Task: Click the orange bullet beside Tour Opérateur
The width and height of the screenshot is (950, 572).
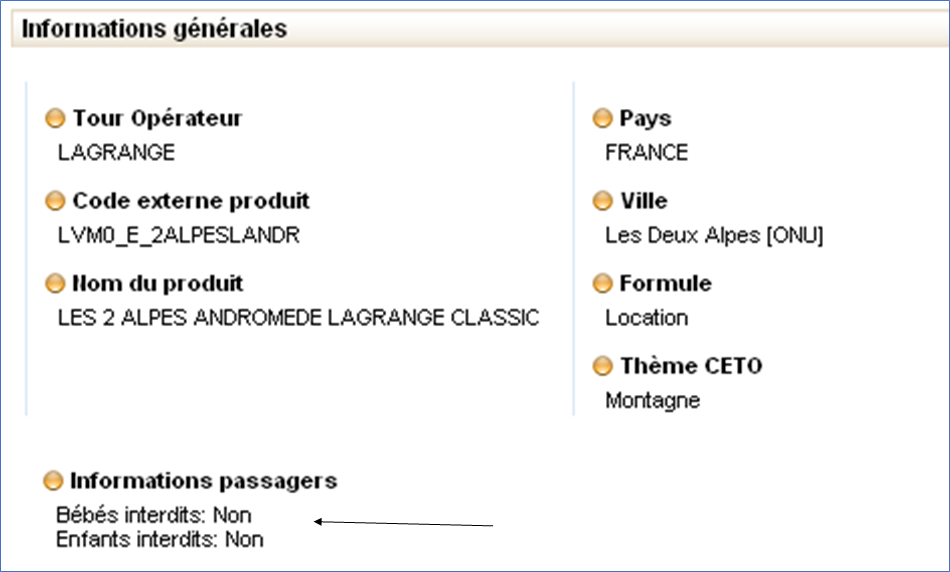Action: [x=55, y=119]
